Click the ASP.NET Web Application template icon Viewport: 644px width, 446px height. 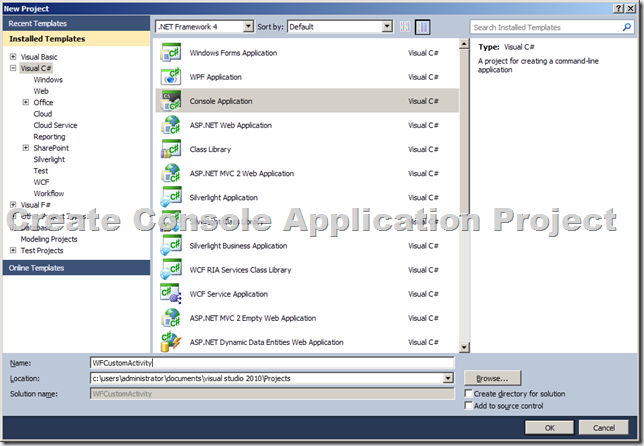171,125
